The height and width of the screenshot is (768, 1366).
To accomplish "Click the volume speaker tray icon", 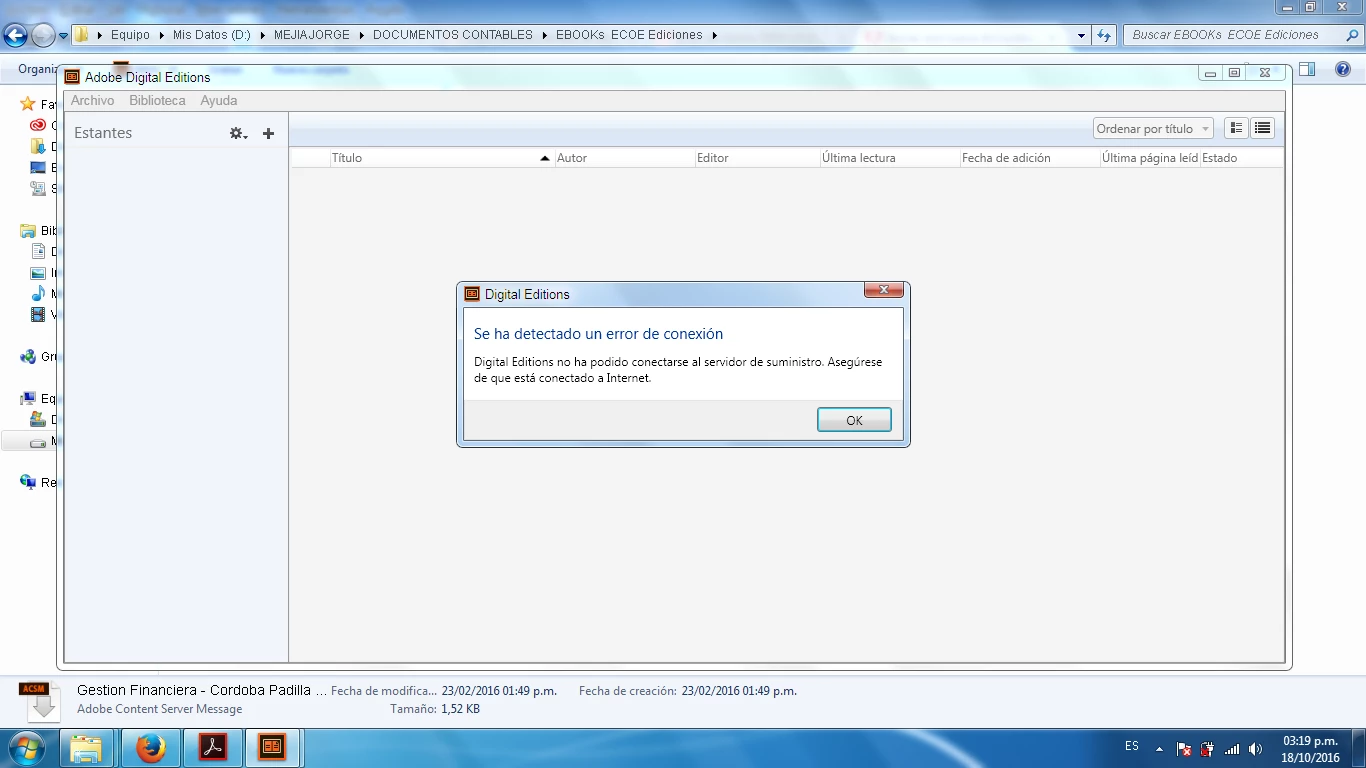I will [1256, 748].
